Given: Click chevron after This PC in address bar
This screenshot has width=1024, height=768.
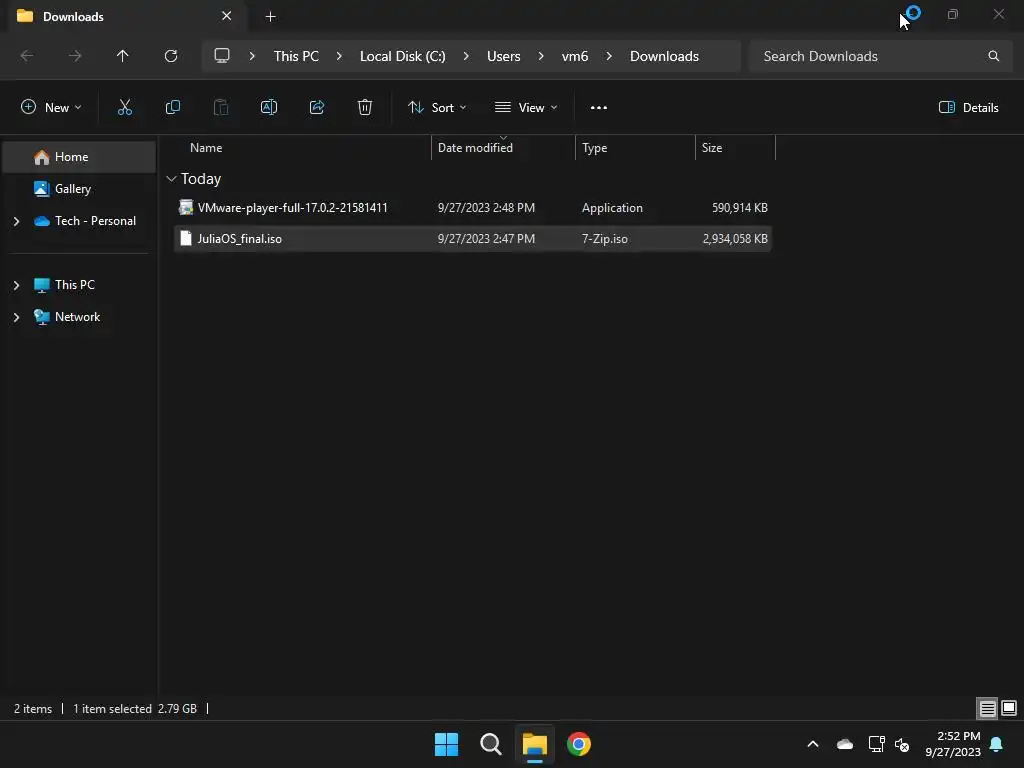Looking at the screenshot, I should pos(339,56).
